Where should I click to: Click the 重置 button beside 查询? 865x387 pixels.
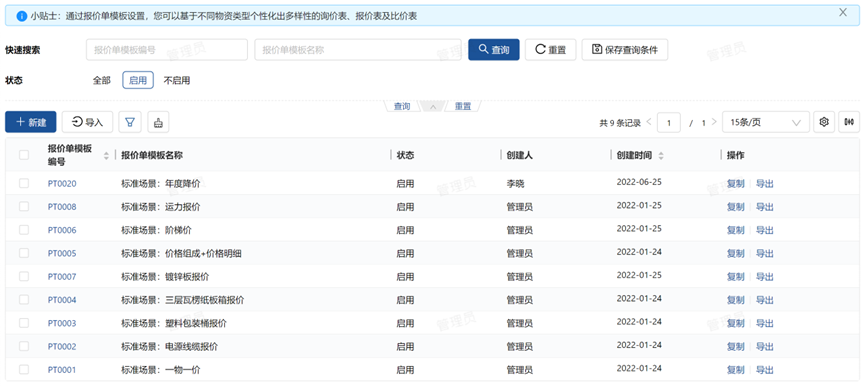click(x=551, y=50)
